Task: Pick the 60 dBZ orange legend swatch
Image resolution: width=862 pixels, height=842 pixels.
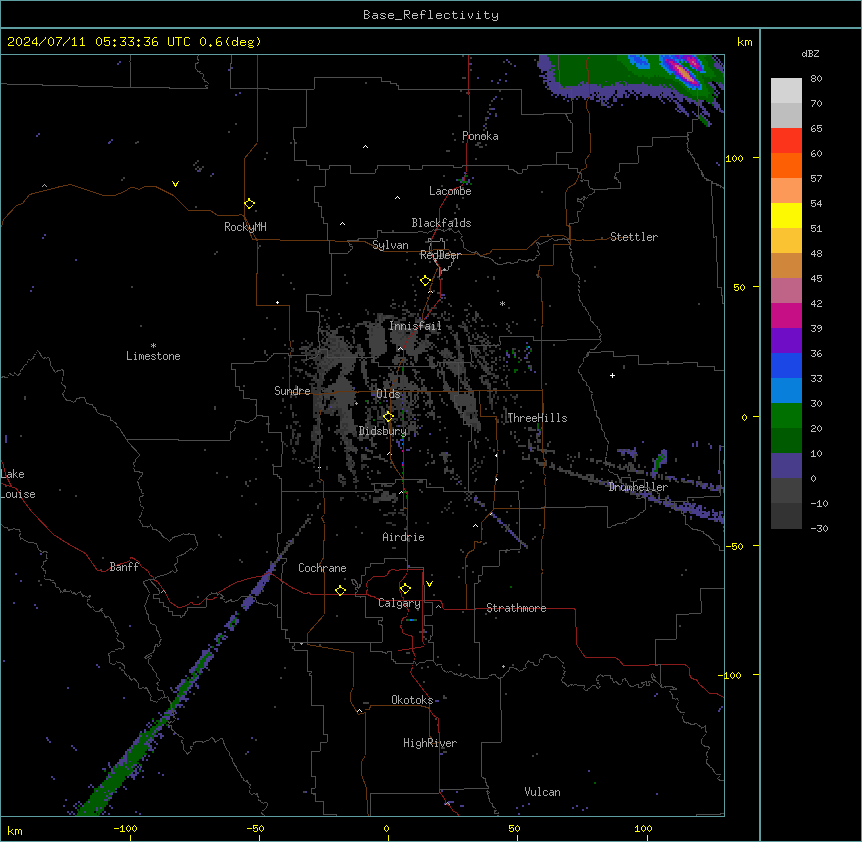Action: coord(786,165)
